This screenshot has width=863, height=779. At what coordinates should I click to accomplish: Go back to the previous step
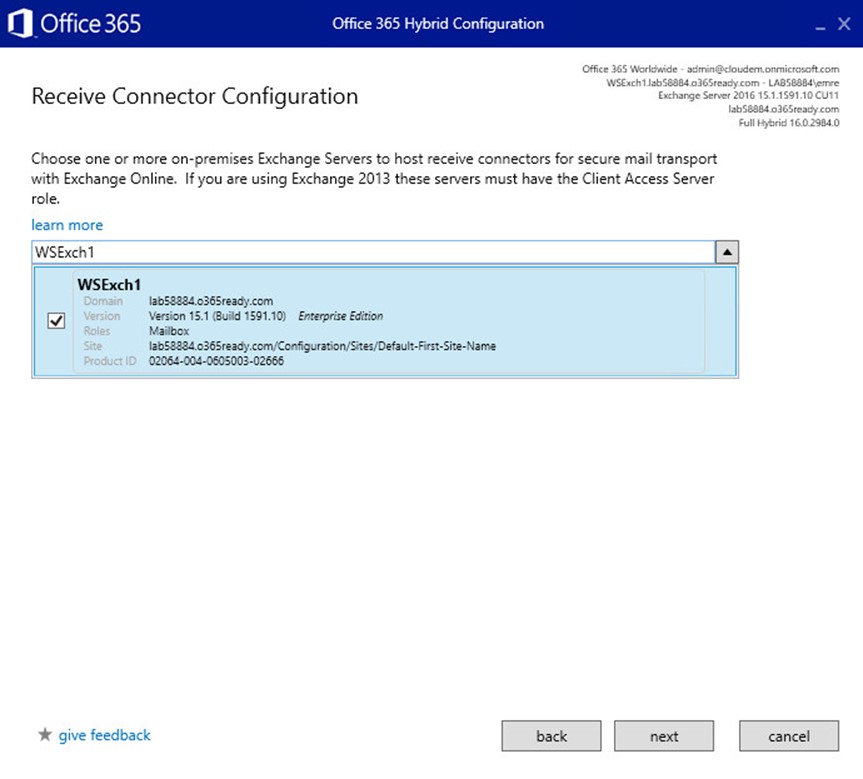click(551, 736)
